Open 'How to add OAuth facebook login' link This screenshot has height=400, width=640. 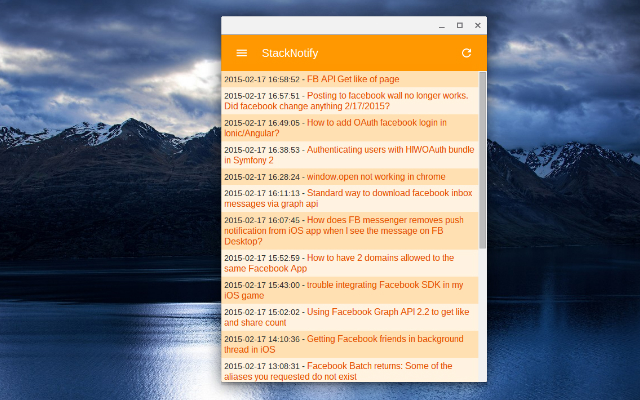pyautogui.click(x=335, y=128)
